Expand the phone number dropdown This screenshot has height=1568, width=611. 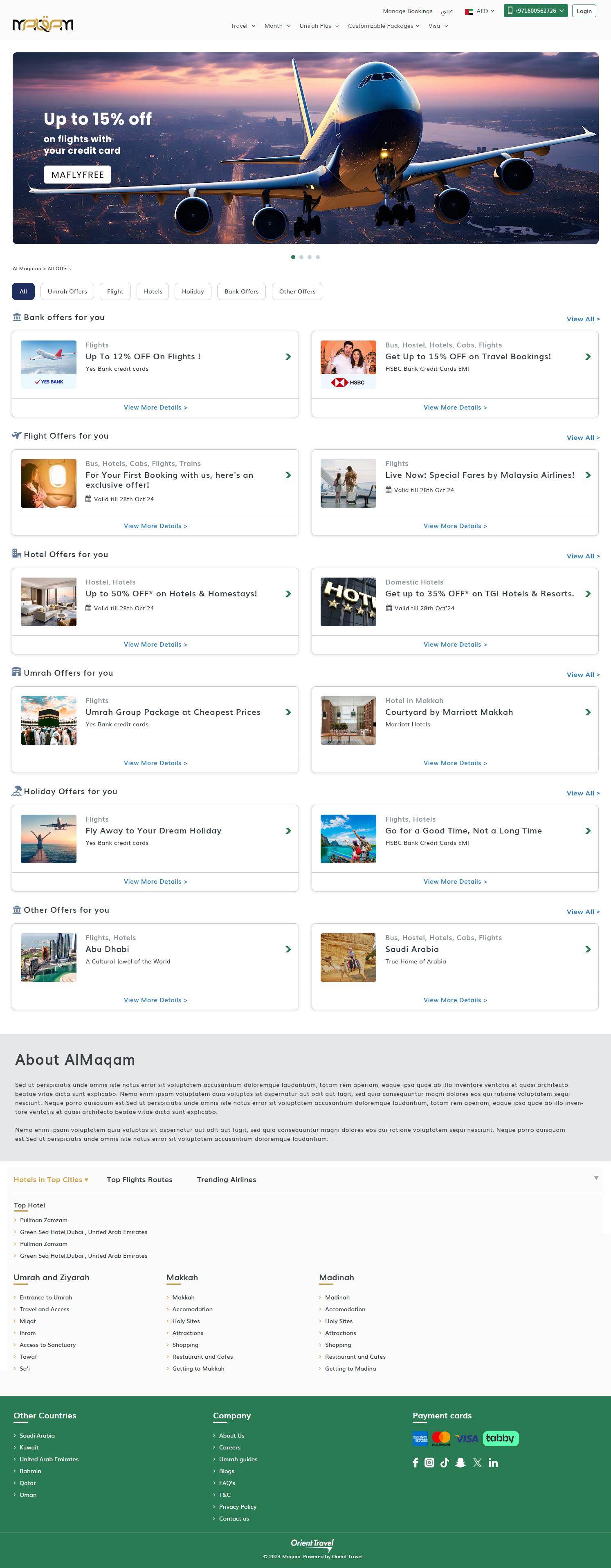(x=535, y=11)
